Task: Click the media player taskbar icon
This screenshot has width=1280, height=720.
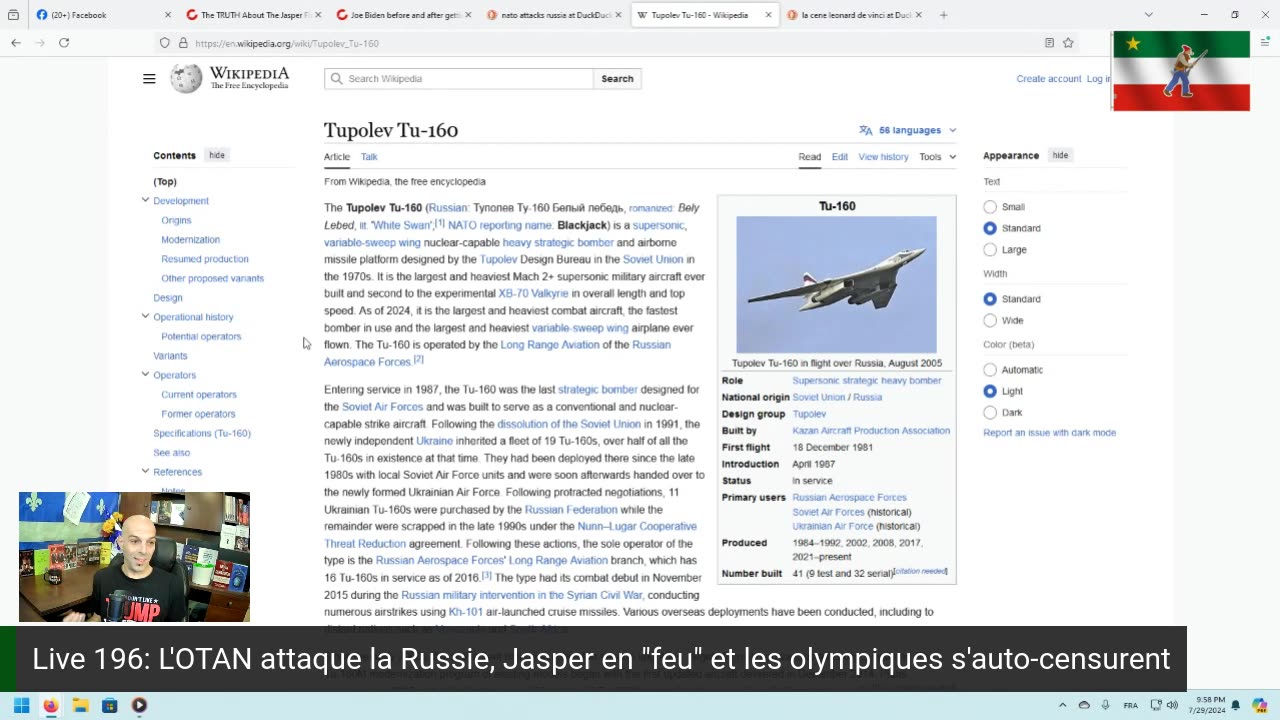Action: tap(139, 705)
